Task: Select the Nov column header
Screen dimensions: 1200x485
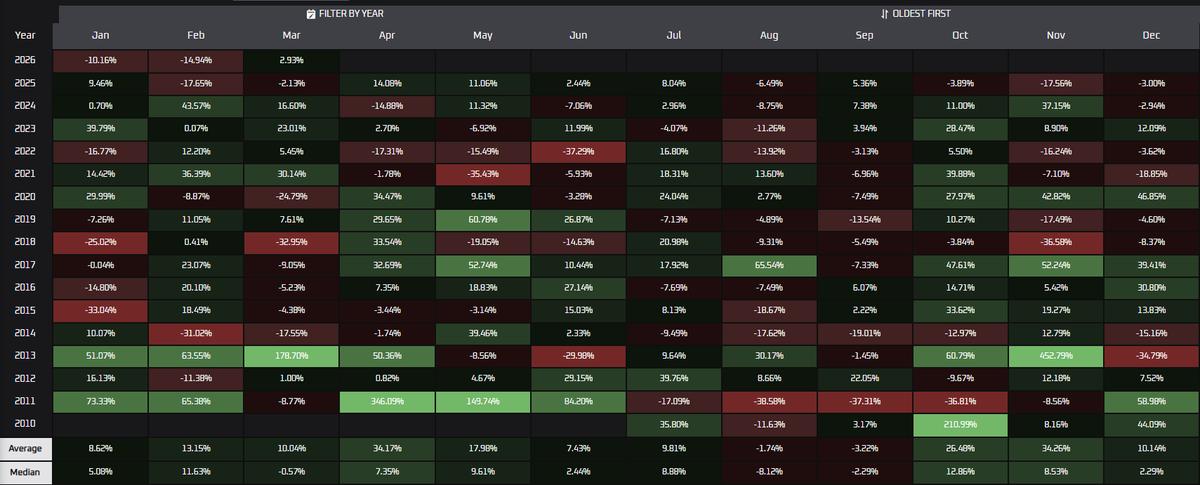Action: pos(1057,35)
